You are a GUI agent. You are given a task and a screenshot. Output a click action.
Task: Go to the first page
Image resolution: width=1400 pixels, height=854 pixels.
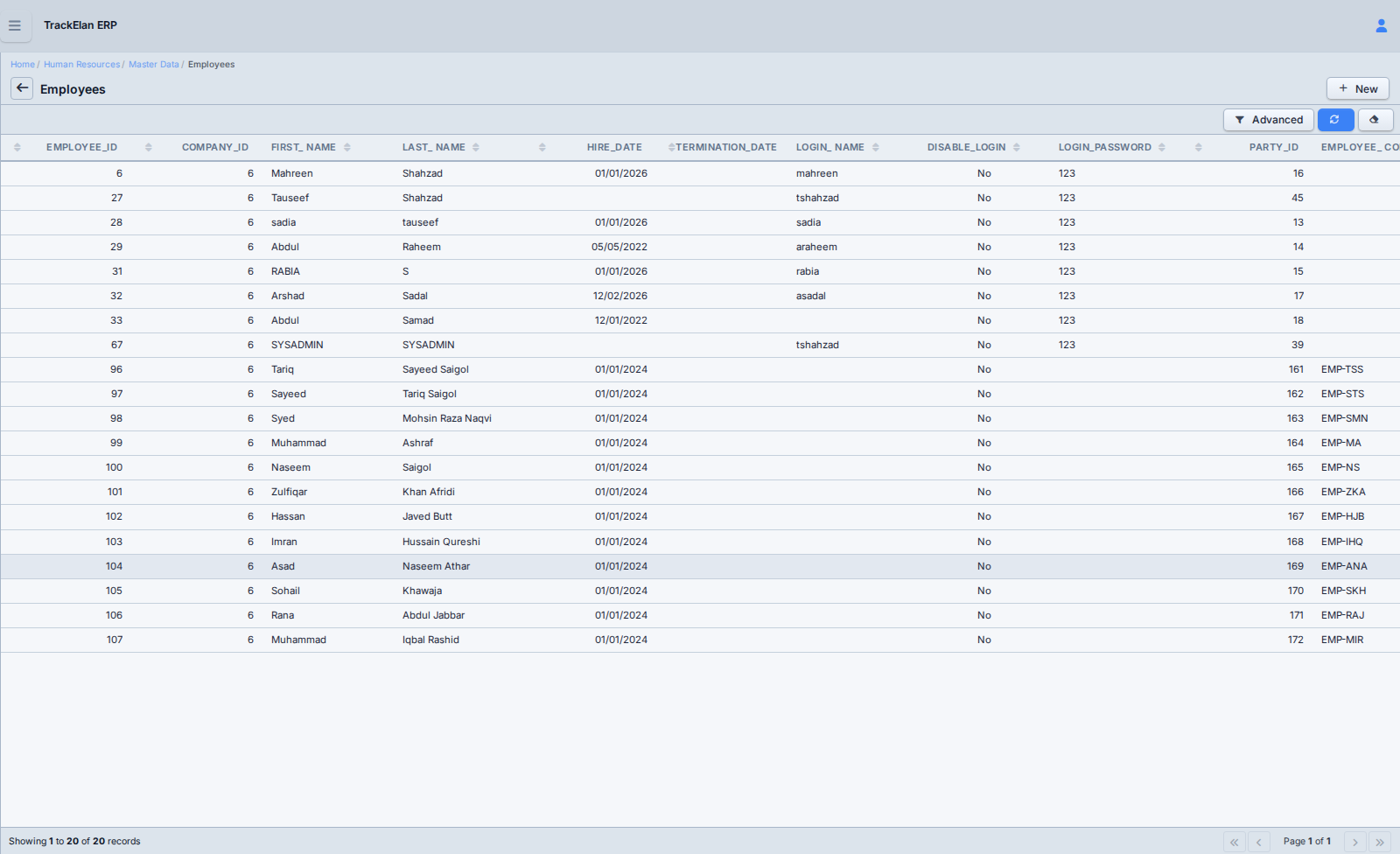coord(1235,842)
